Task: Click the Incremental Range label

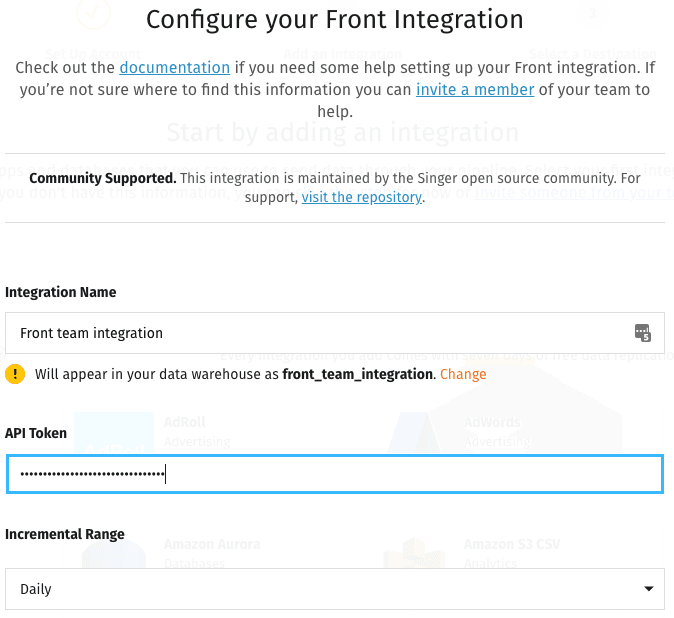Action: pos(64,534)
